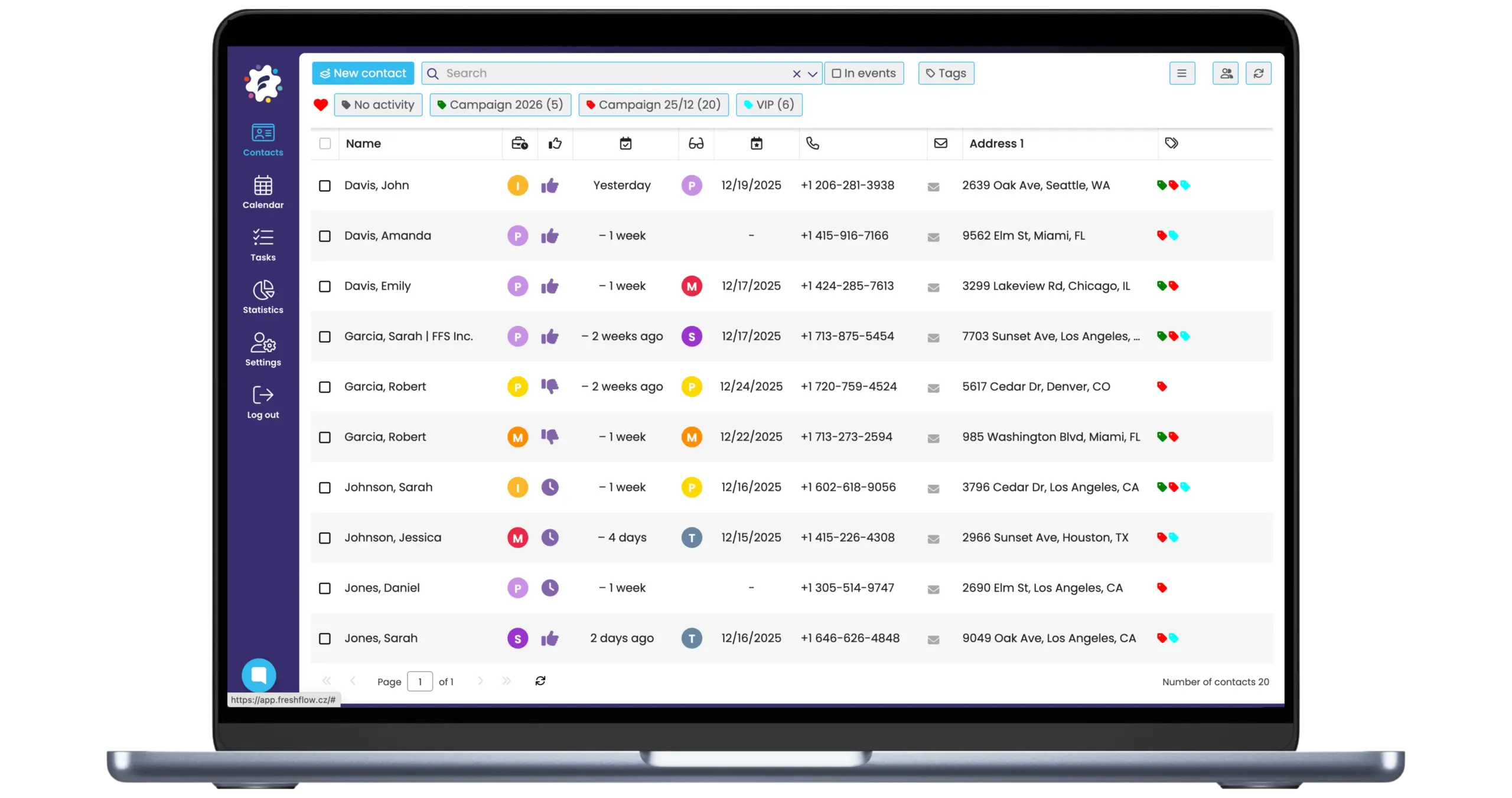Viewport: 1512px width, 798px height.
Task: Click the New contact button
Action: click(363, 73)
